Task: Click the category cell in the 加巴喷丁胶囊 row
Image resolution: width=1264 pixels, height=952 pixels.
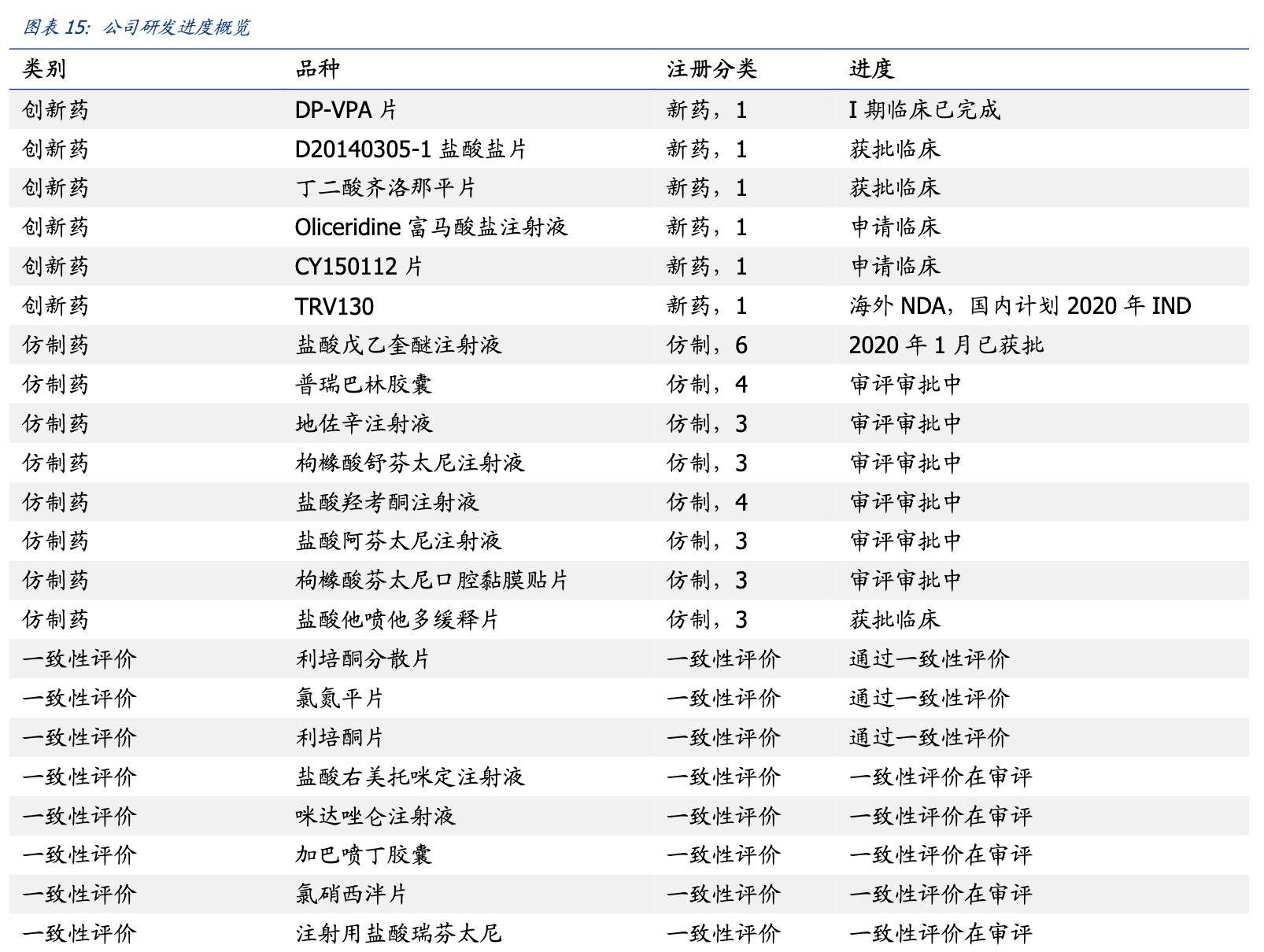Action: 79,855
